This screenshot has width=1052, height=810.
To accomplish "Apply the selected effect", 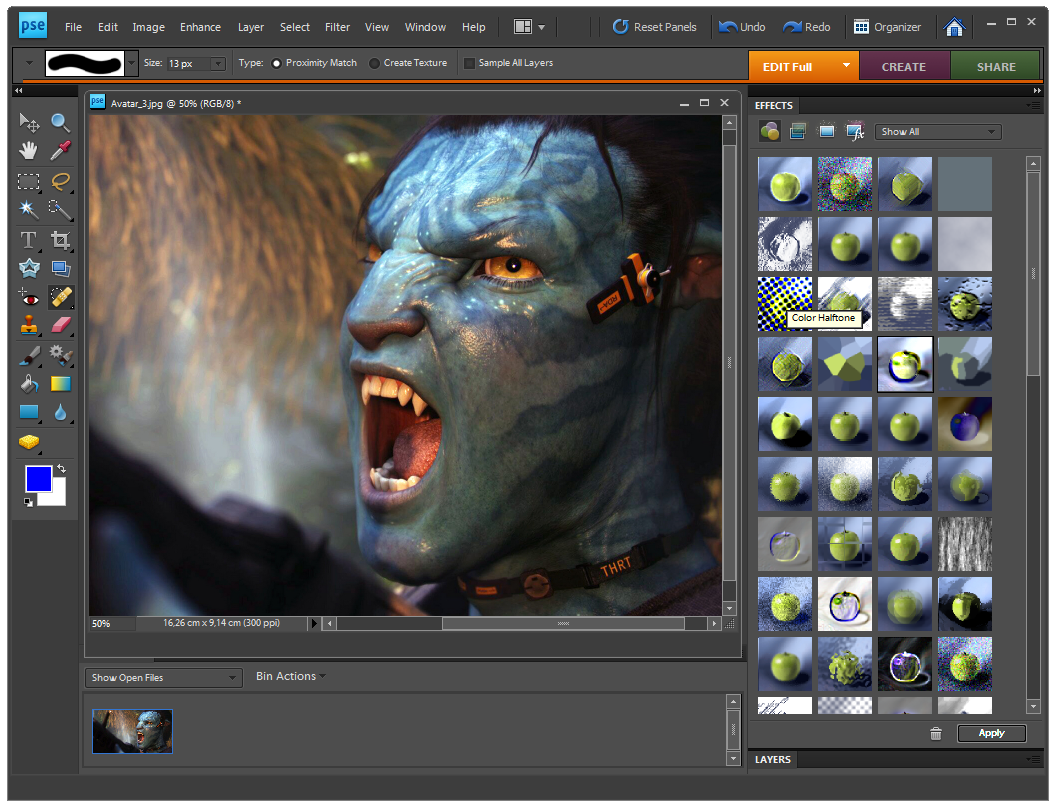I will pyautogui.click(x=991, y=733).
